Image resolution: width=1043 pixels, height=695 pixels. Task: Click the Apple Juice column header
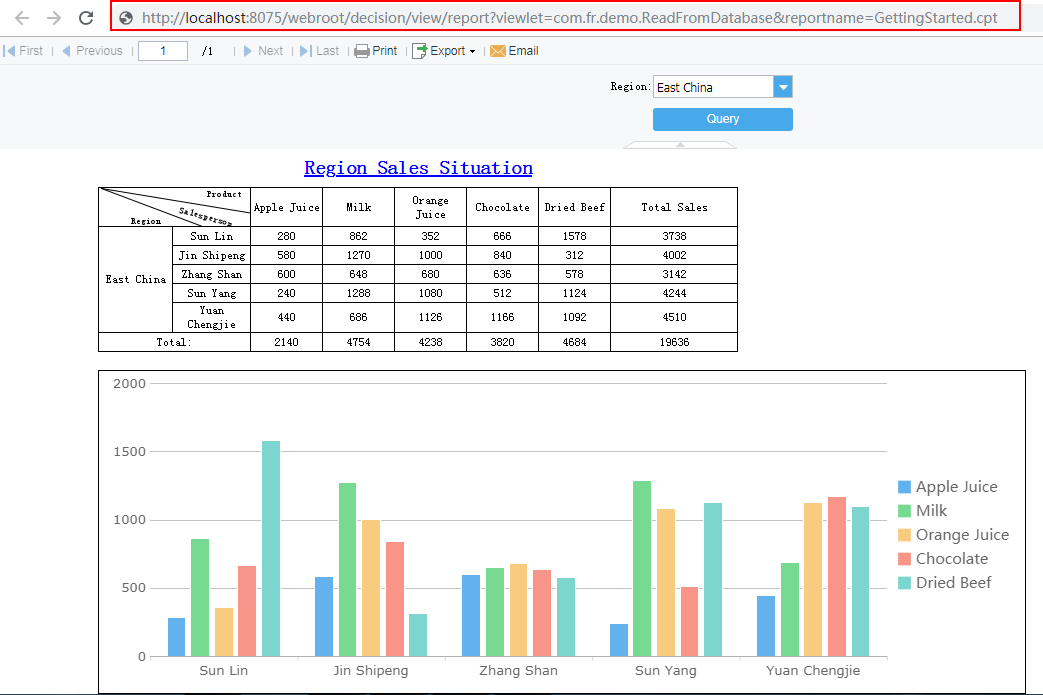pos(287,208)
